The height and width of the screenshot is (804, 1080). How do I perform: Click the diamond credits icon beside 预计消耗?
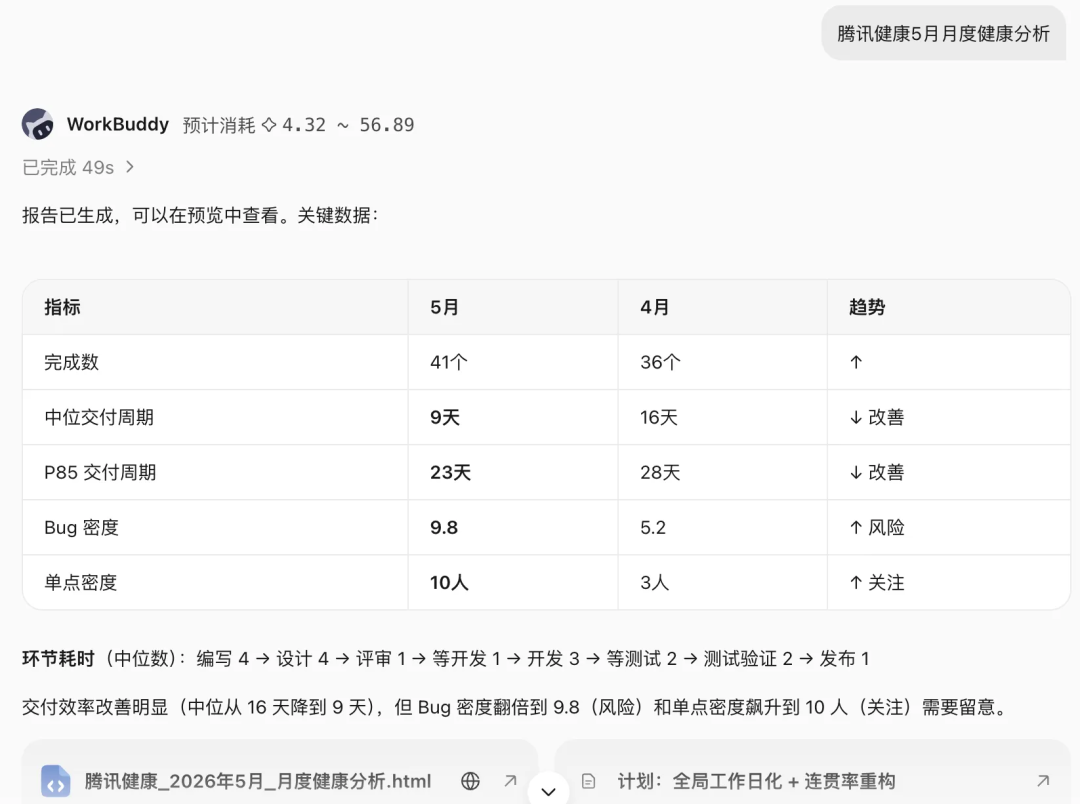[269, 125]
